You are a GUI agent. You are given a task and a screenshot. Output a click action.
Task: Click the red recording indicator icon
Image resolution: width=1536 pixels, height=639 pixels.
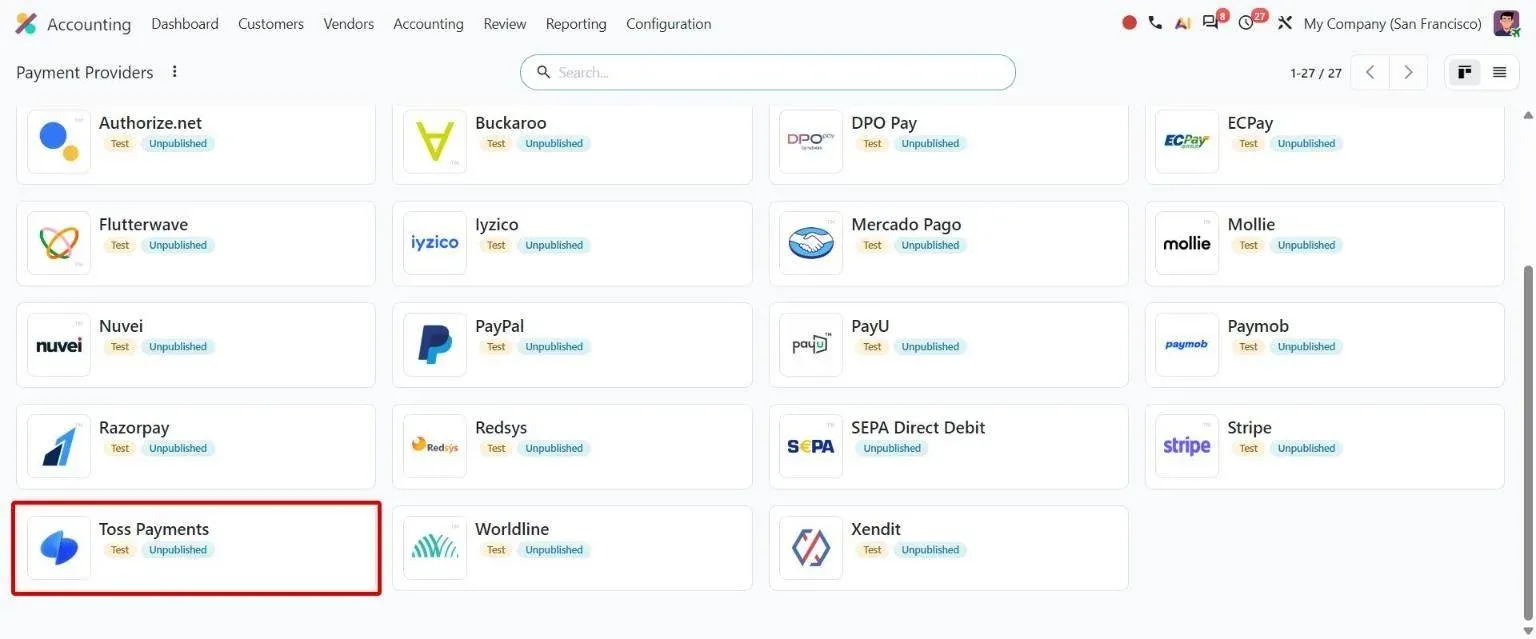pyautogui.click(x=1129, y=23)
